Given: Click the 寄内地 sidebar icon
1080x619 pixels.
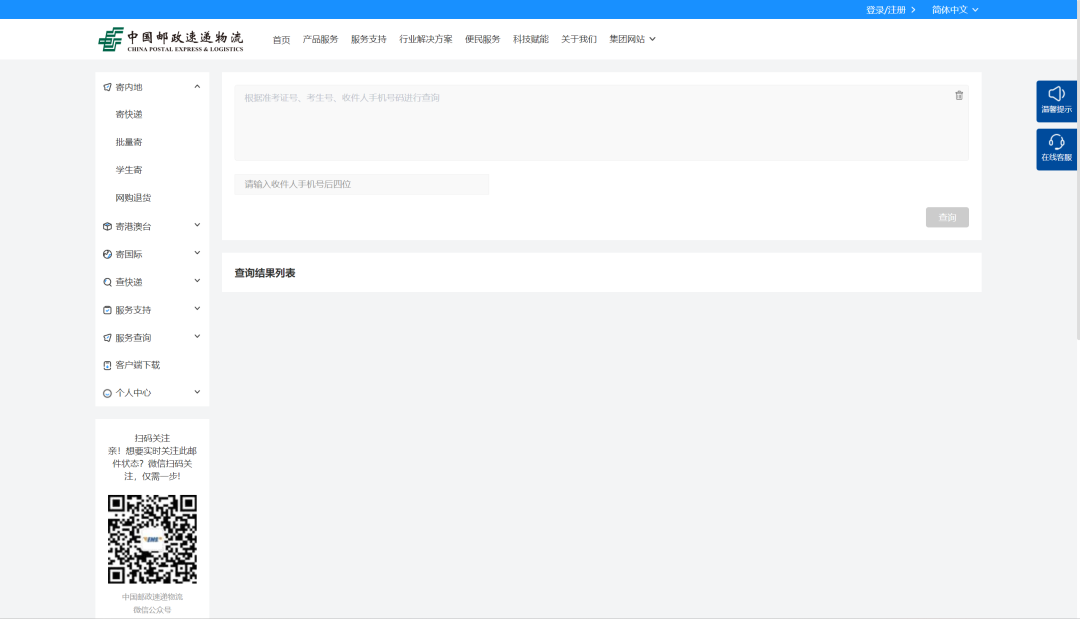Looking at the screenshot, I should click(x=107, y=87).
